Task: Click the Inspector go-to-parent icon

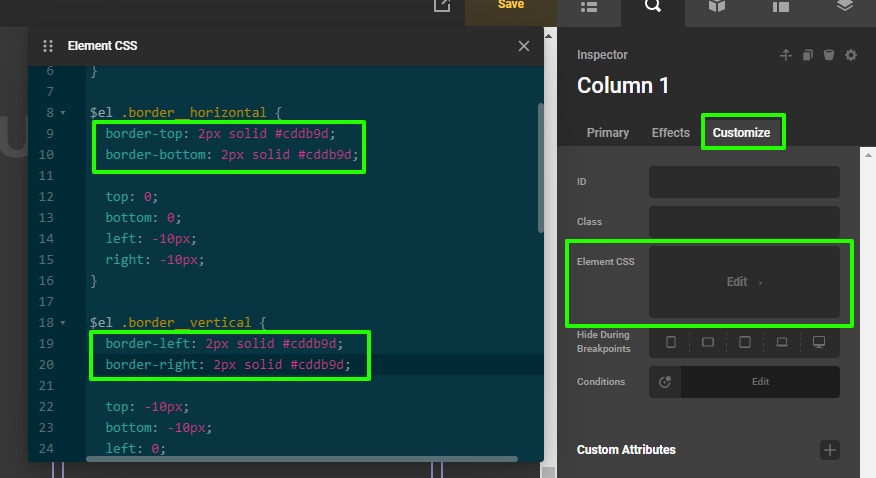Action: point(786,55)
